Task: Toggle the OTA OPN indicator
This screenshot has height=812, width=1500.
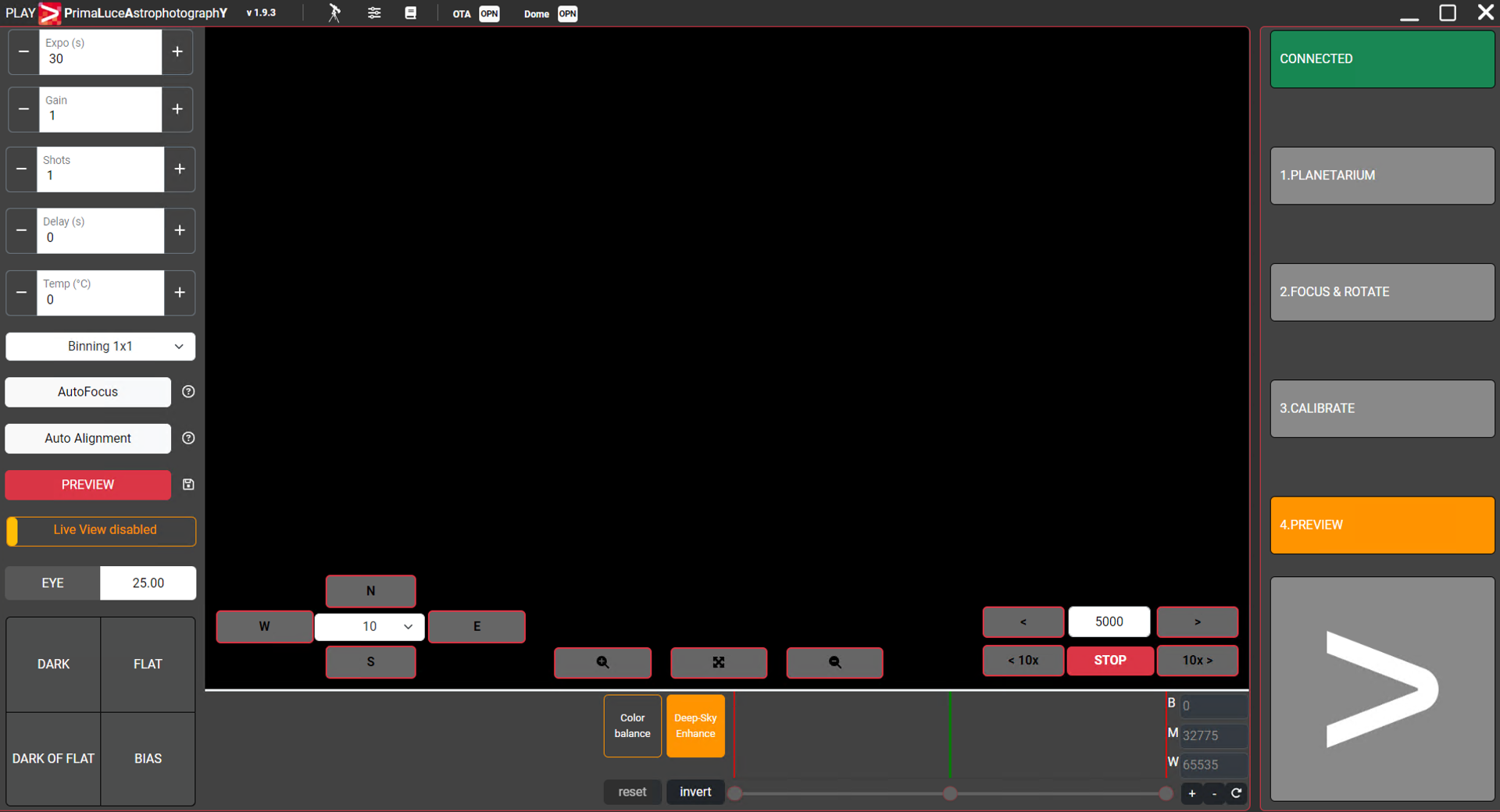Action: pos(489,13)
